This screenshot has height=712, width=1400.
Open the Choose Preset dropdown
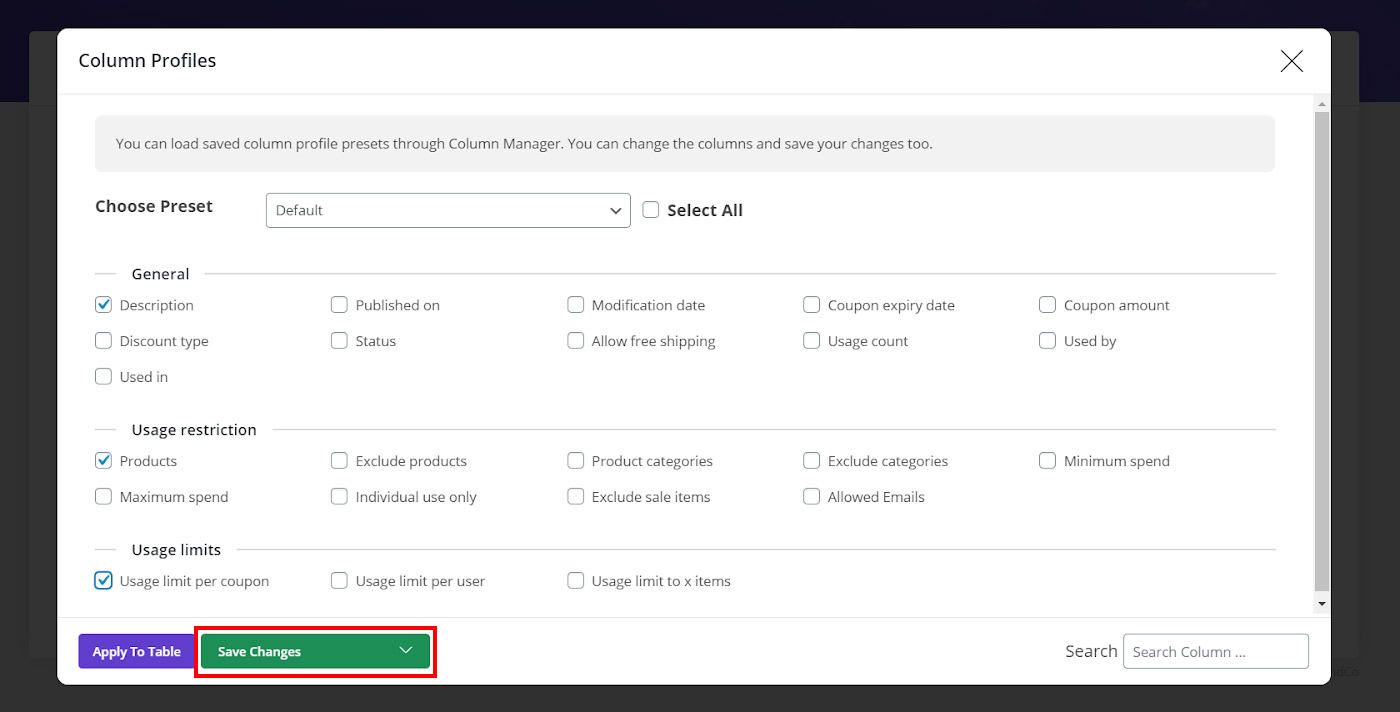pyautogui.click(x=448, y=210)
